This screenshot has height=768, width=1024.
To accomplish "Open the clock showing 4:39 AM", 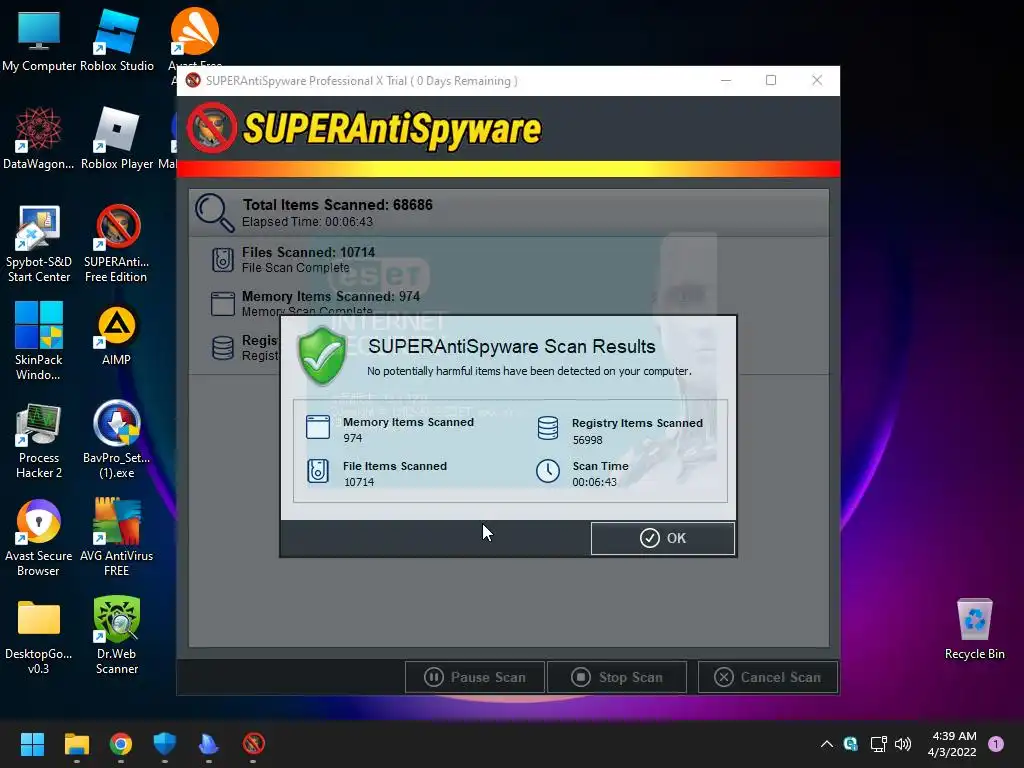I will pyautogui.click(x=953, y=744).
